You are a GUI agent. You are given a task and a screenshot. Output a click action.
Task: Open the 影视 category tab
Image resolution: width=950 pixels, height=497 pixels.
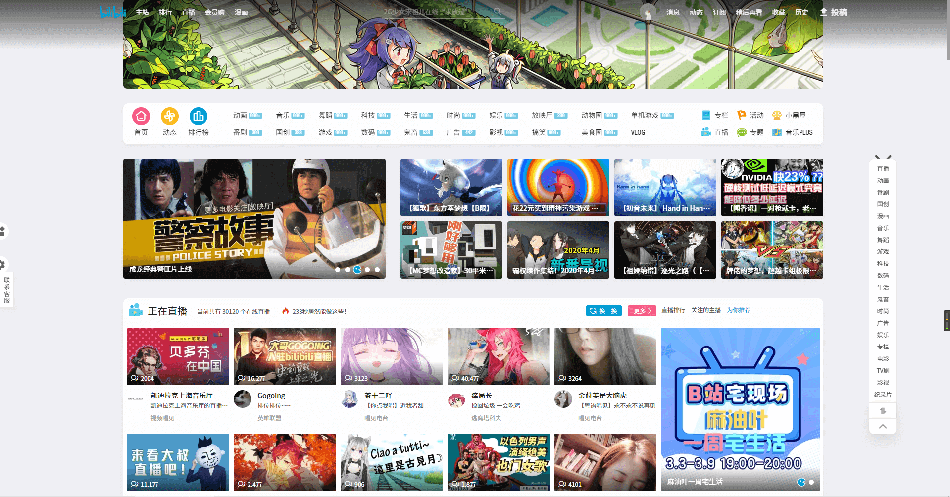pos(496,132)
